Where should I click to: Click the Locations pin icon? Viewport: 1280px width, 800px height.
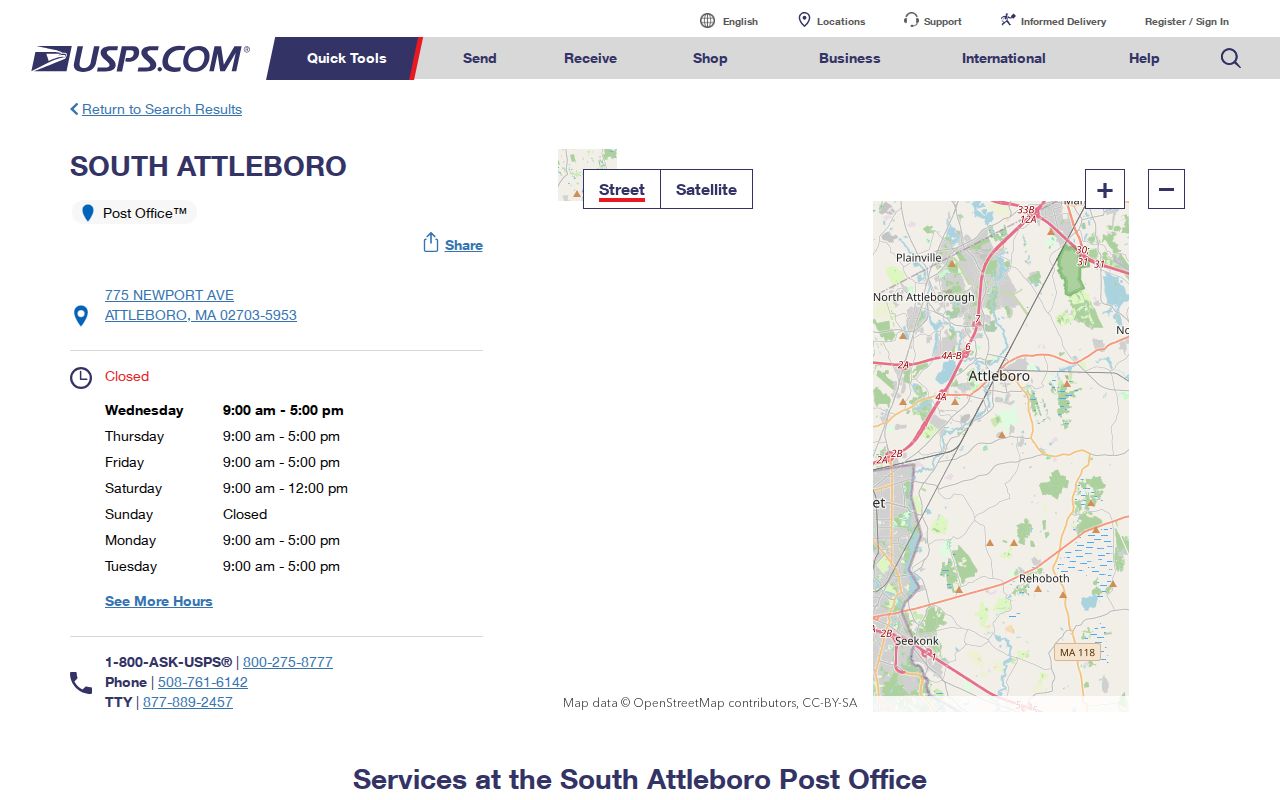(804, 20)
